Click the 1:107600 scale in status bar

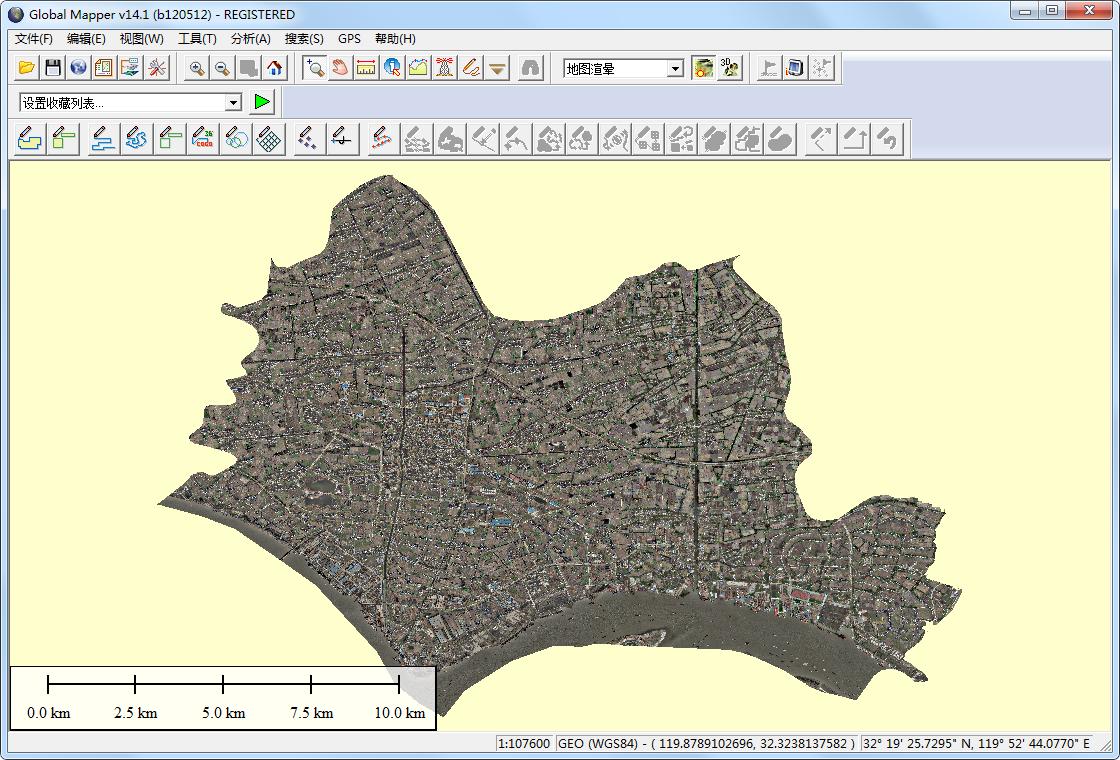[x=524, y=744]
